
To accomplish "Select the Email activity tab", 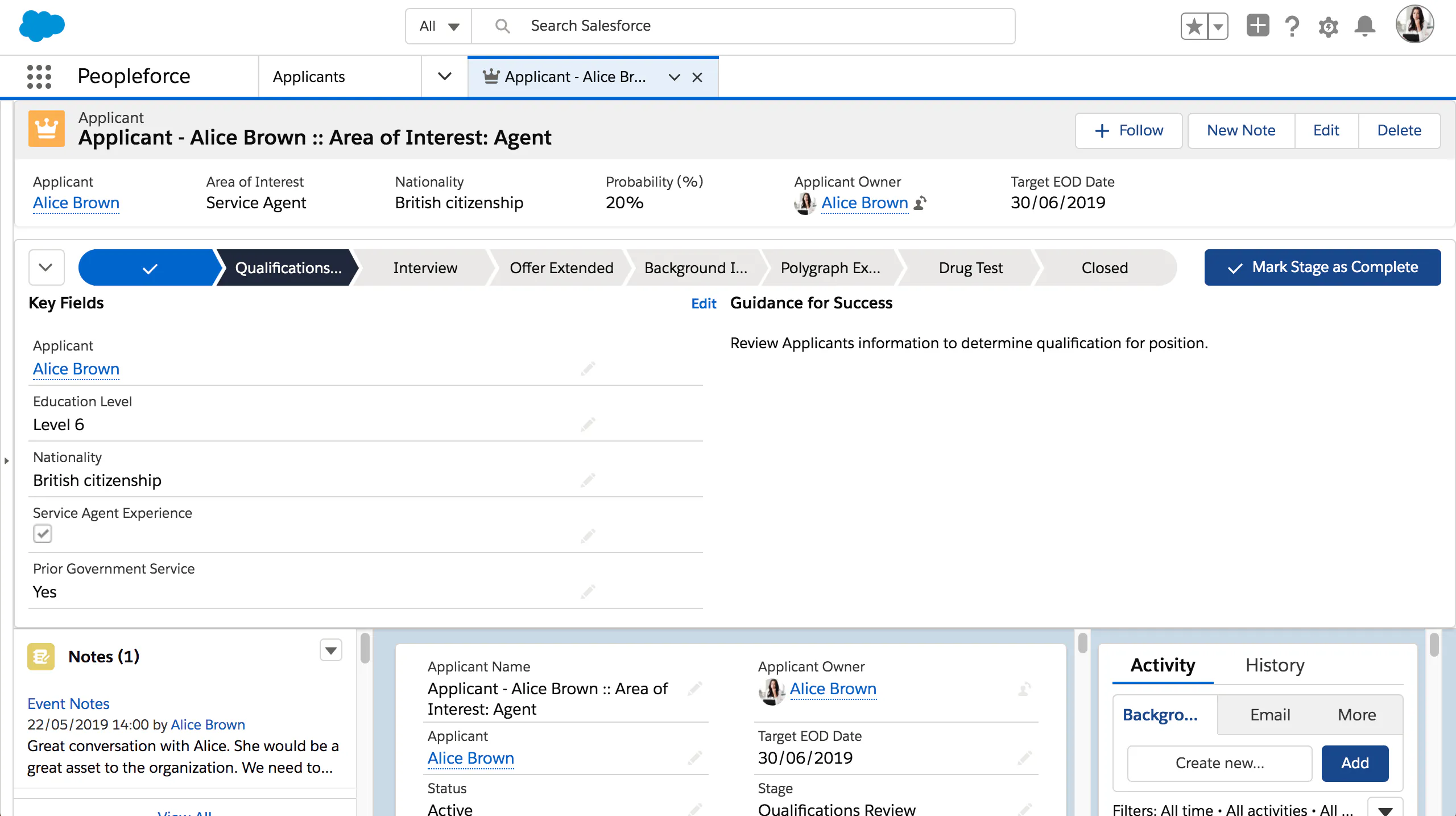I will (1269, 715).
